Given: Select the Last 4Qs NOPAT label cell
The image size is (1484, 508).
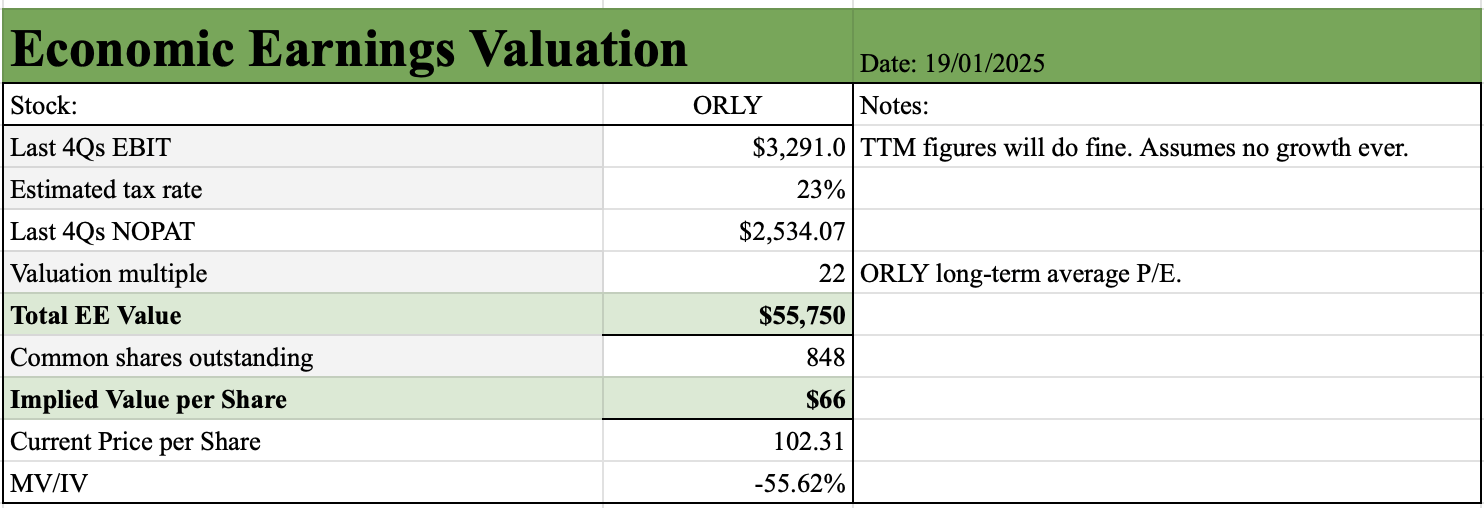Looking at the screenshot, I should [304, 231].
